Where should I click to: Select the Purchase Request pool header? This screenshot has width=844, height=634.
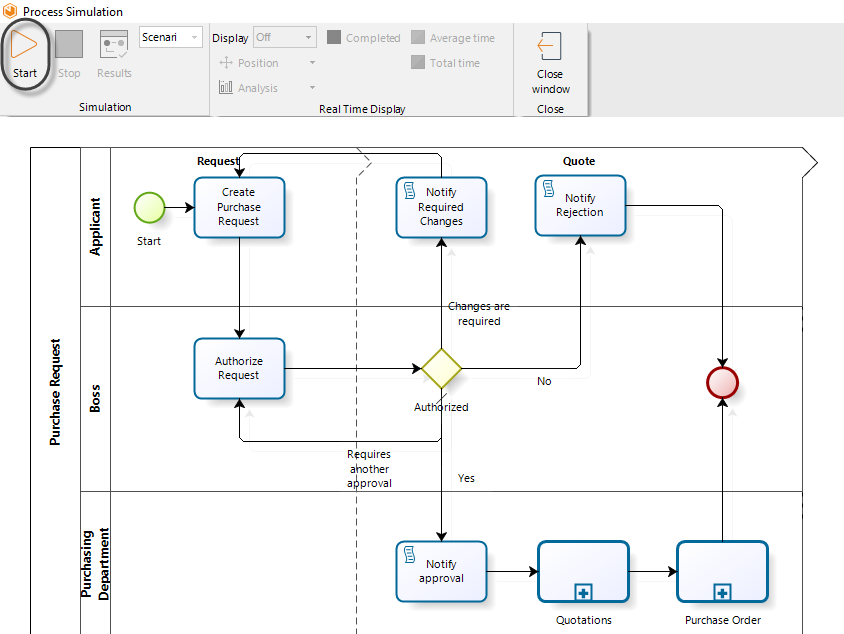[x=55, y=391]
